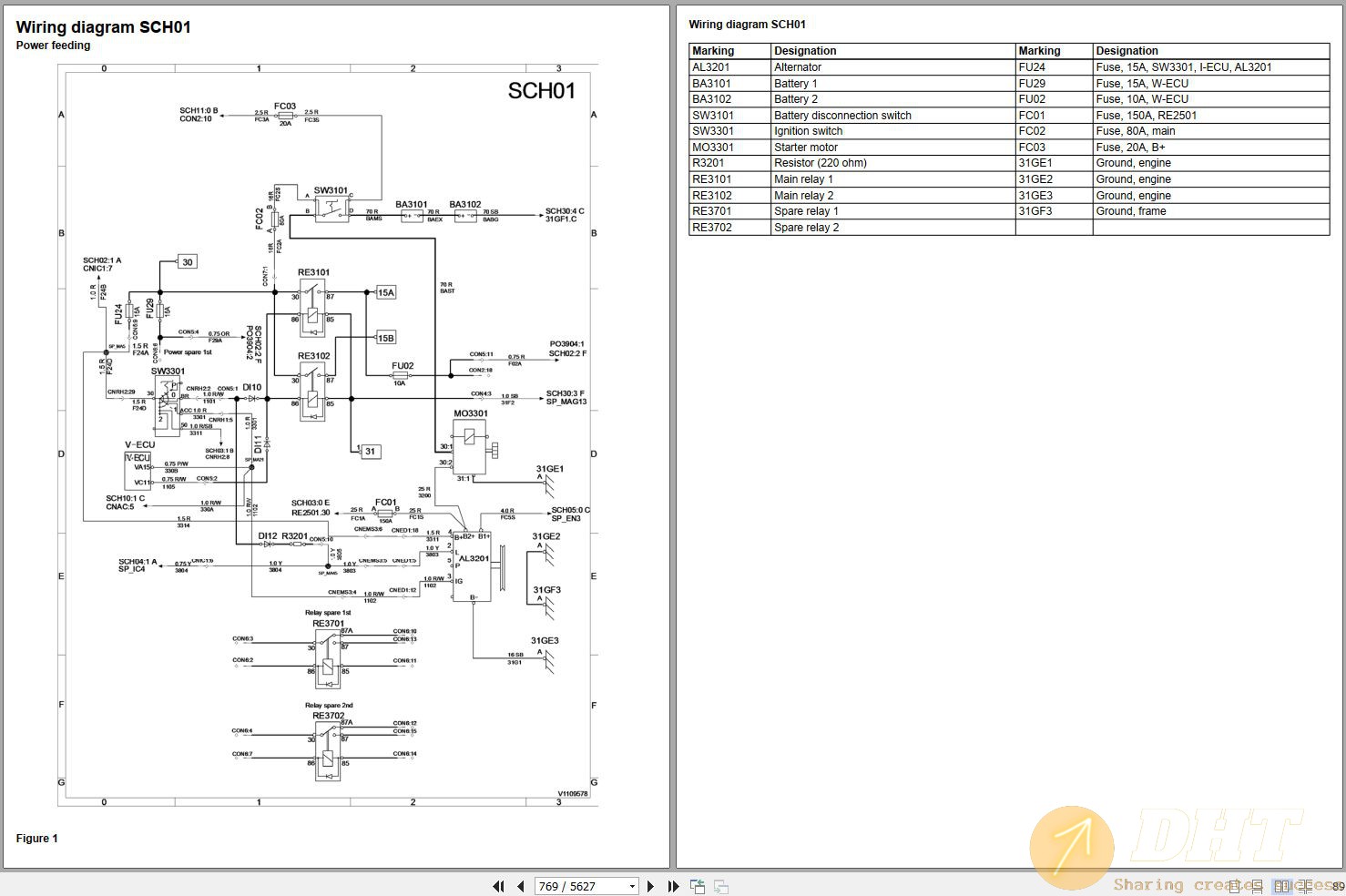
Task: Click the boxed '15B' terminal label
Action: point(386,338)
